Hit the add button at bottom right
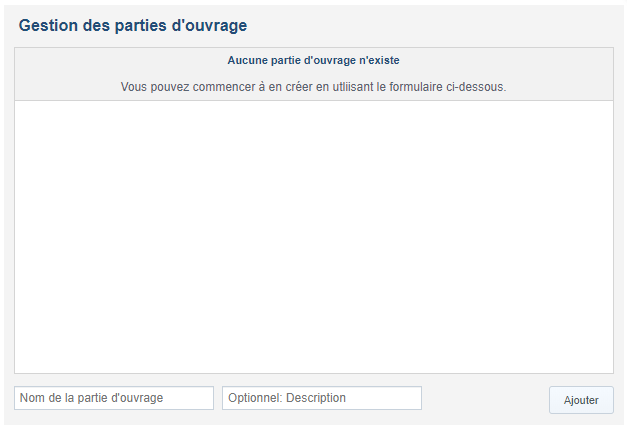627x430 pixels. click(580, 400)
